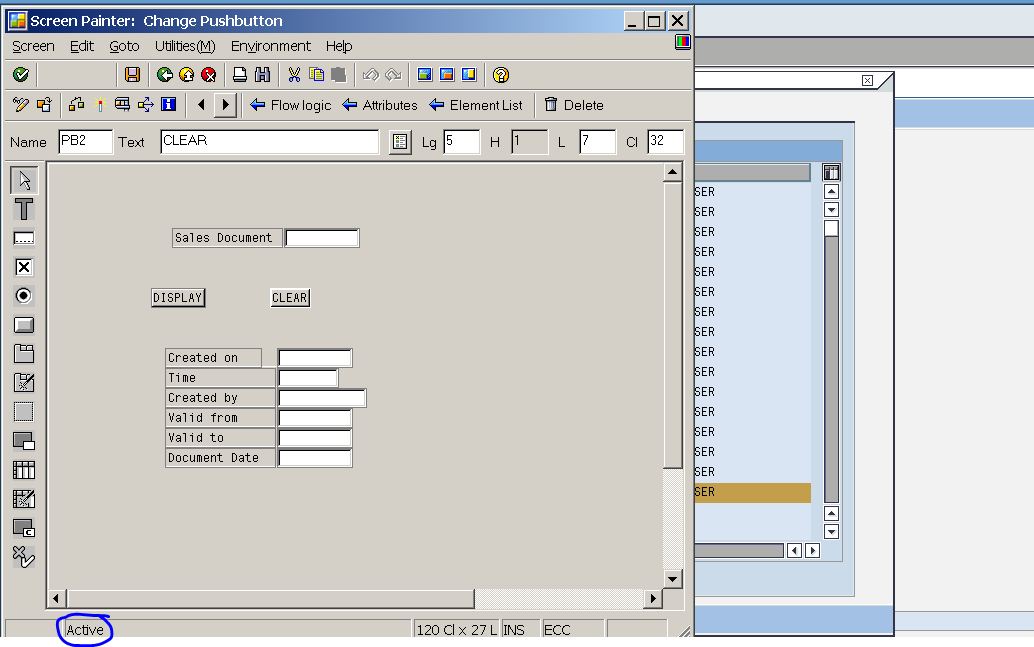Open the Utilities(M) menu
The height and width of the screenshot is (647, 1034).
click(184, 46)
